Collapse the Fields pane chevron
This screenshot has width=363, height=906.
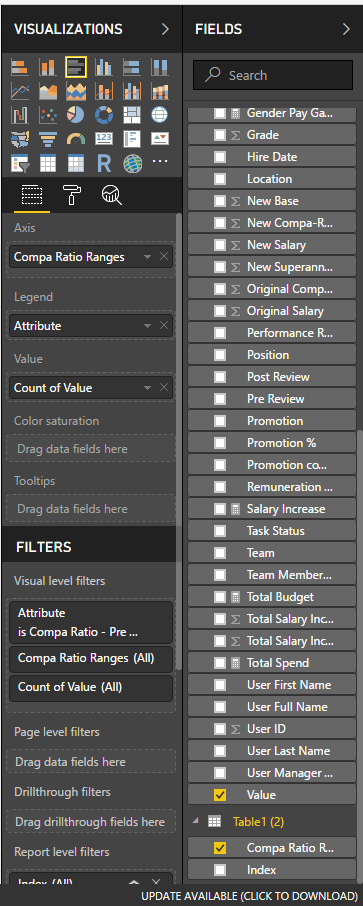[x=346, y=29]
